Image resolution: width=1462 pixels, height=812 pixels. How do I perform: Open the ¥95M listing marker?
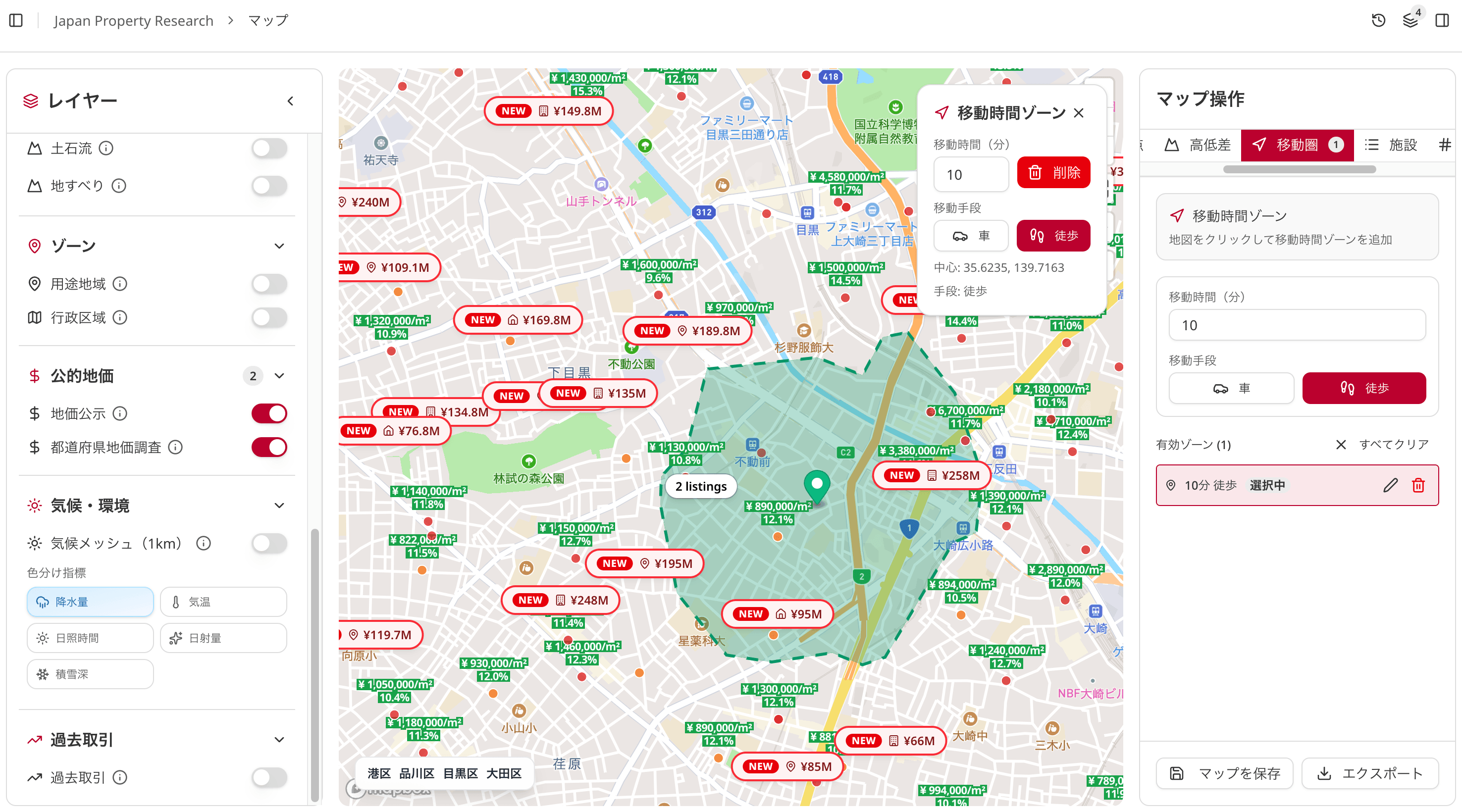778,614
